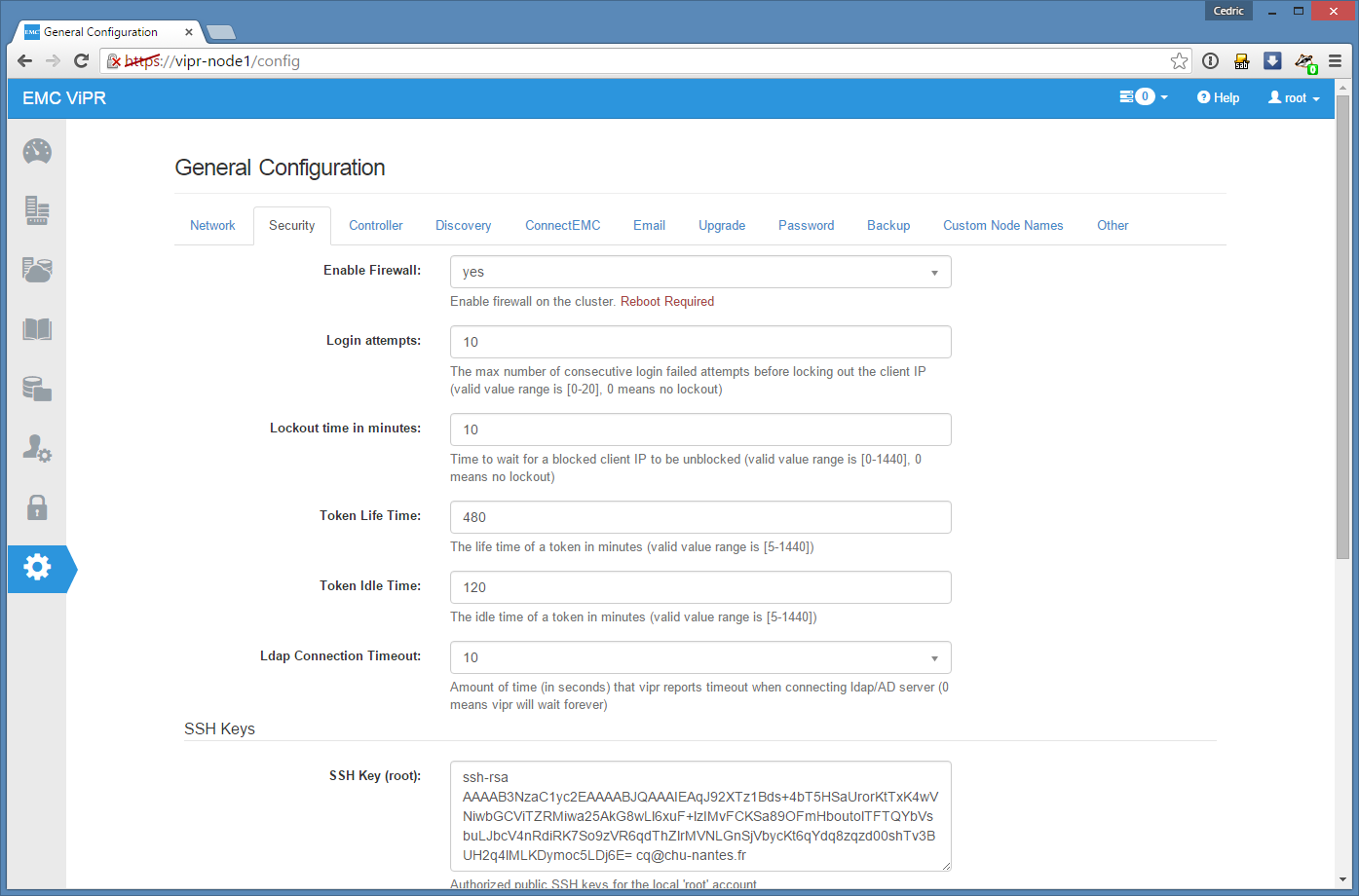Click the "Token Life Time:" label
This screenshot has width=1359, height=896.
tap(370, 515)
